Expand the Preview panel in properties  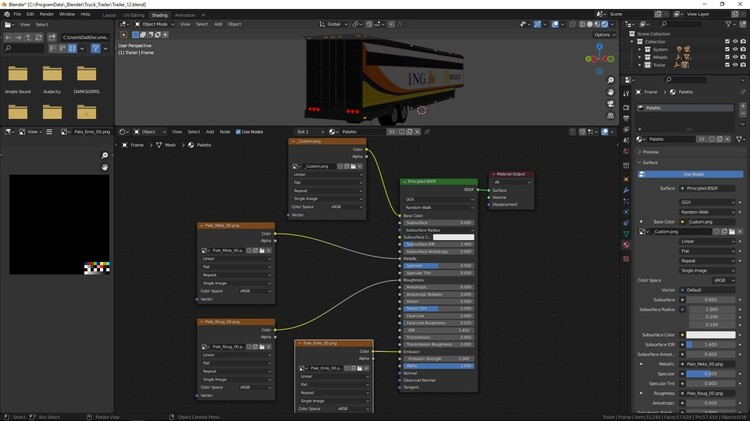(x=651, y=152)
